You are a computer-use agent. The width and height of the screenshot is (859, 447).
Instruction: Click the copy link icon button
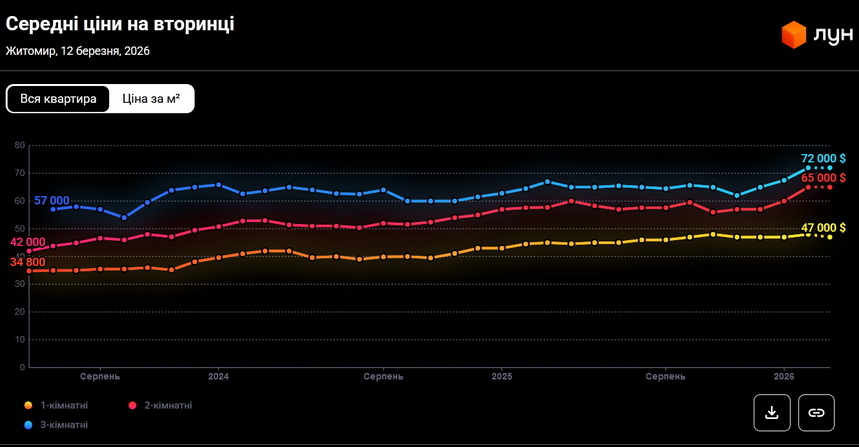816,412
